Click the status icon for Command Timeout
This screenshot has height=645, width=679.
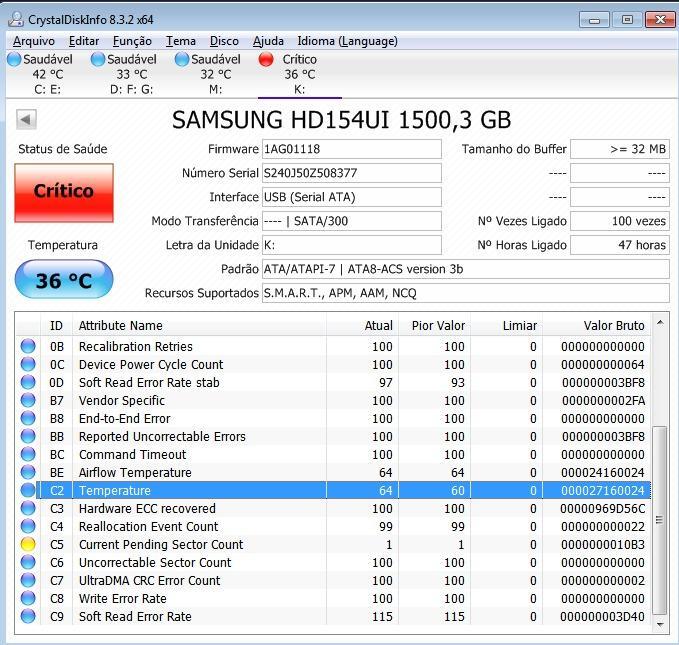pos(28,454)
